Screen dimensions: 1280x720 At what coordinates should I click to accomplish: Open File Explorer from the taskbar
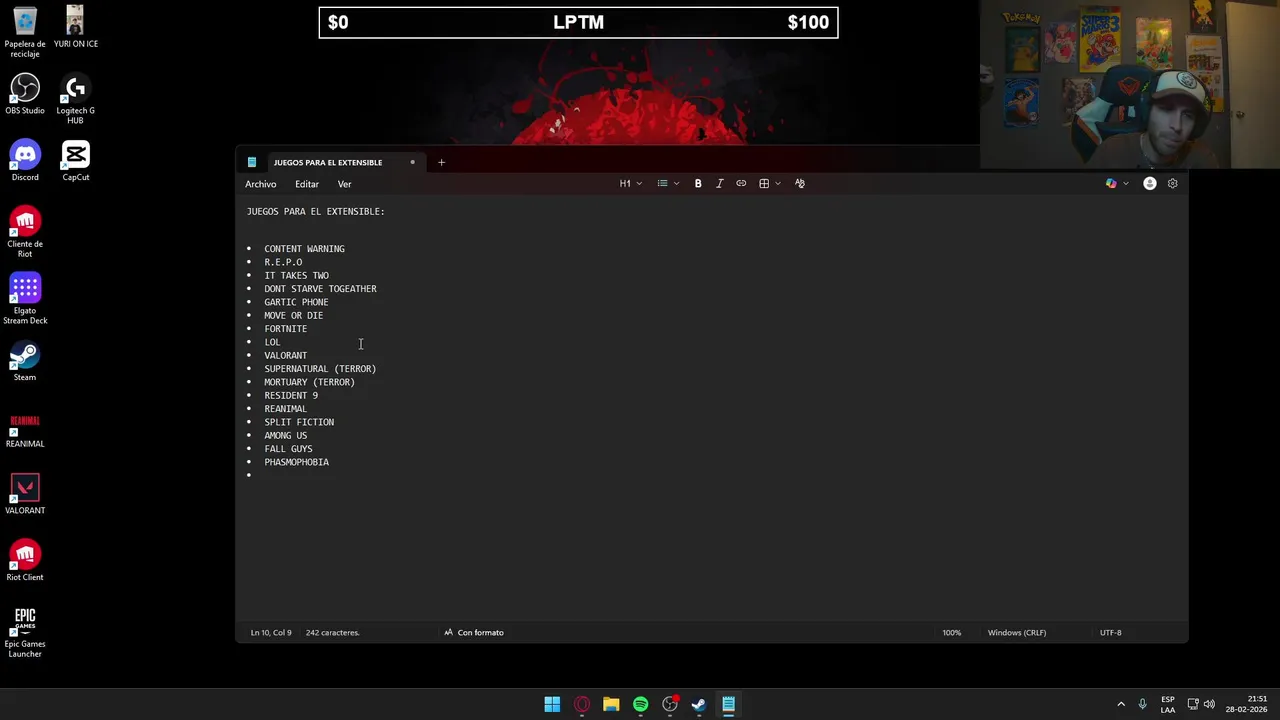pyautogui.click(x=611, y=704)
